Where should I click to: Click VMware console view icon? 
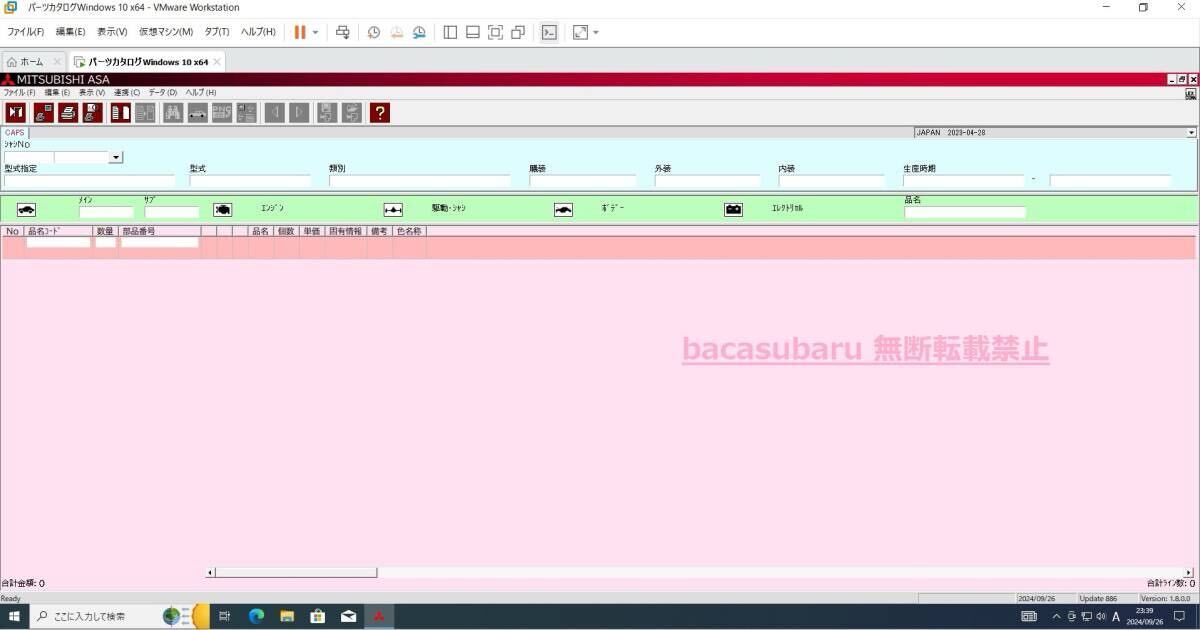(x=549, y=32)
